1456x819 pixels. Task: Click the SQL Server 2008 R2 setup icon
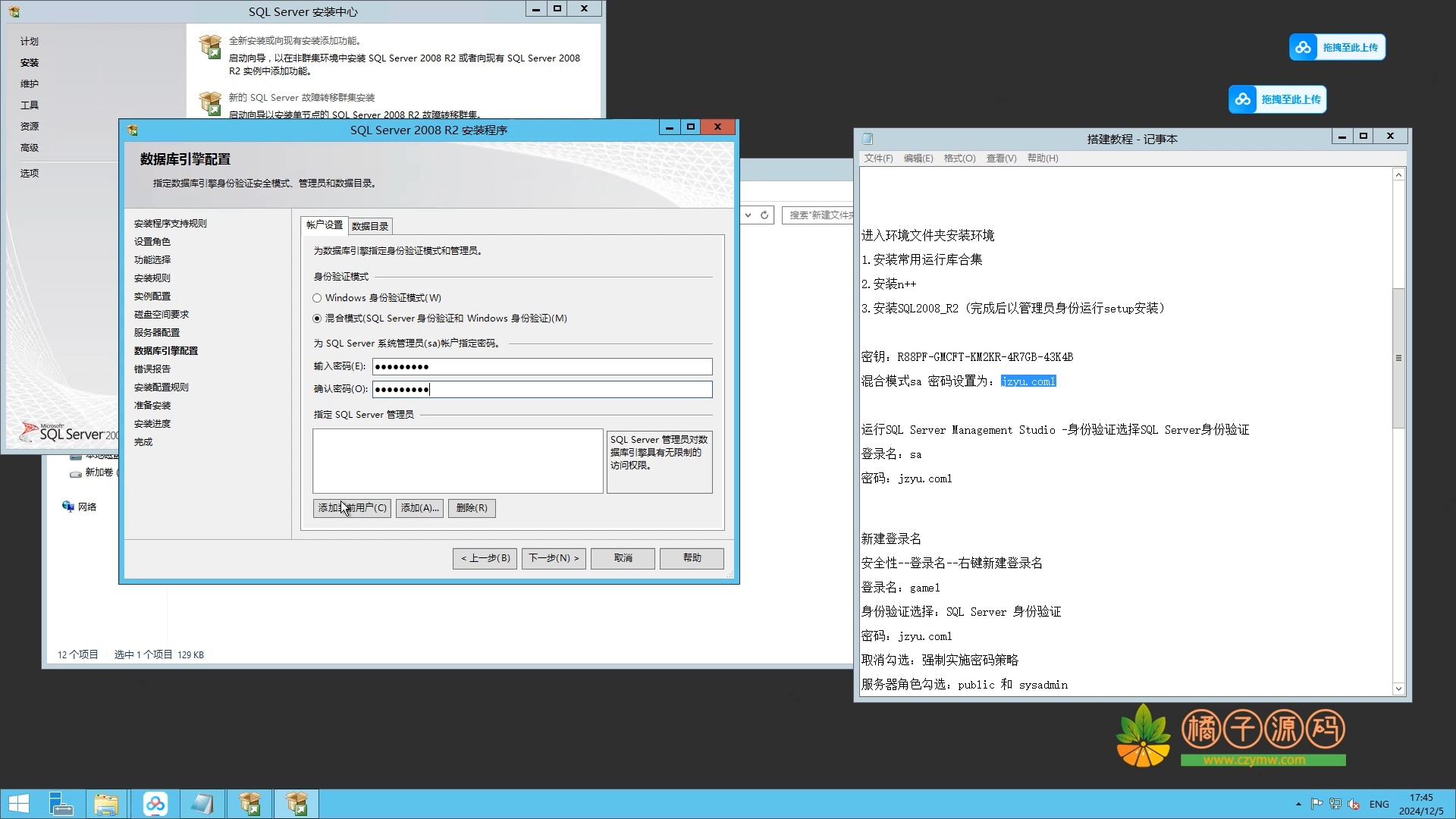(x=132, y=129)
